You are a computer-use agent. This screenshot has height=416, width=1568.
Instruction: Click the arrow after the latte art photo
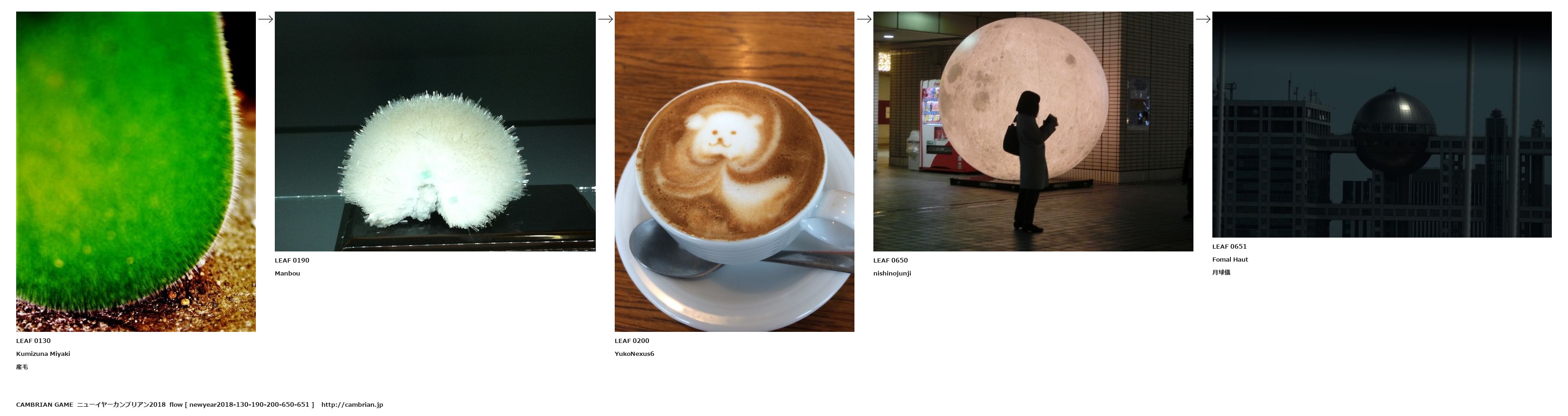[864, 19]
